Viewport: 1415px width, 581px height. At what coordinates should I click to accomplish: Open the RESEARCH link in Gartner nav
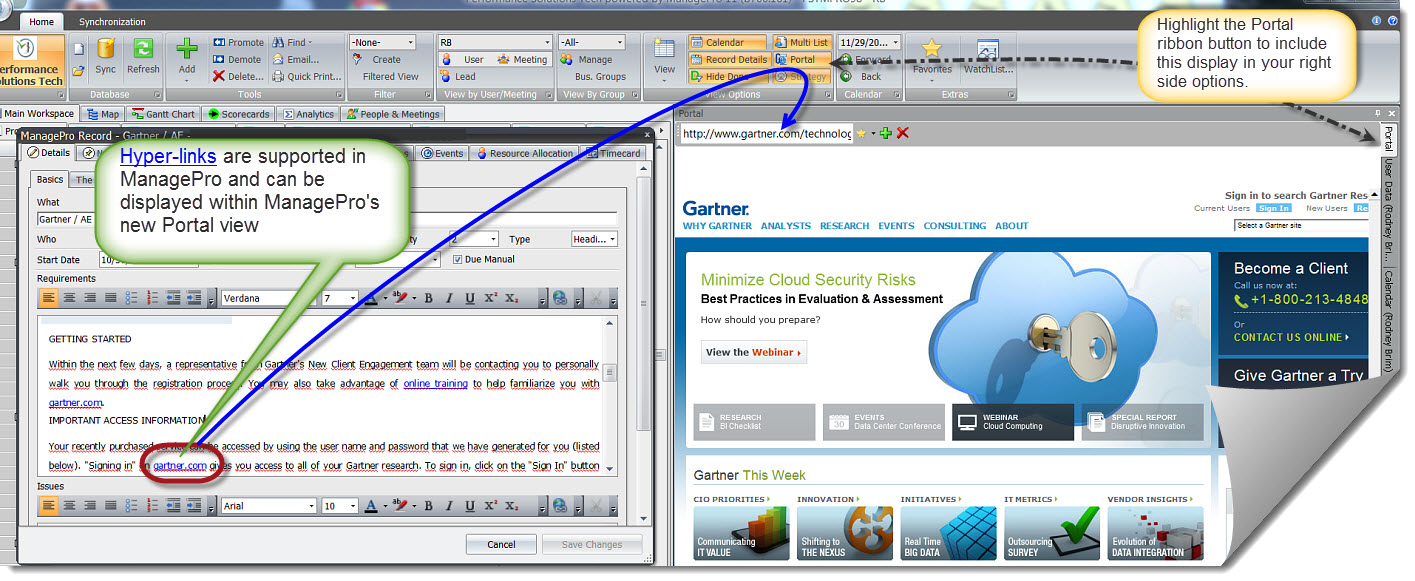(x=845, y=226)
